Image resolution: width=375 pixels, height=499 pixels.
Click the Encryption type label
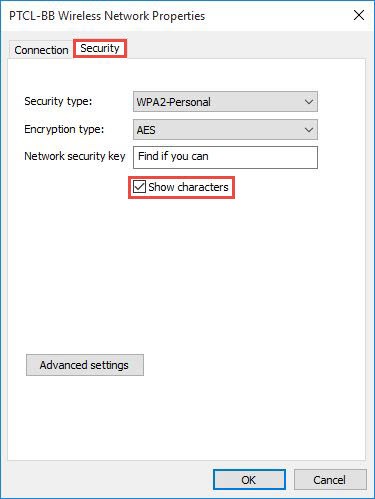(x=64, y=129)
